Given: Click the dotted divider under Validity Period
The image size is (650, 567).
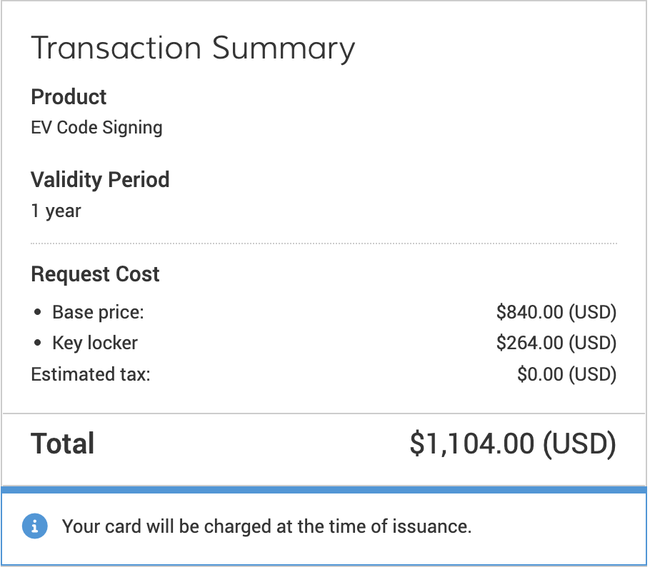Looking at the screenshot, I should (324, 243).
